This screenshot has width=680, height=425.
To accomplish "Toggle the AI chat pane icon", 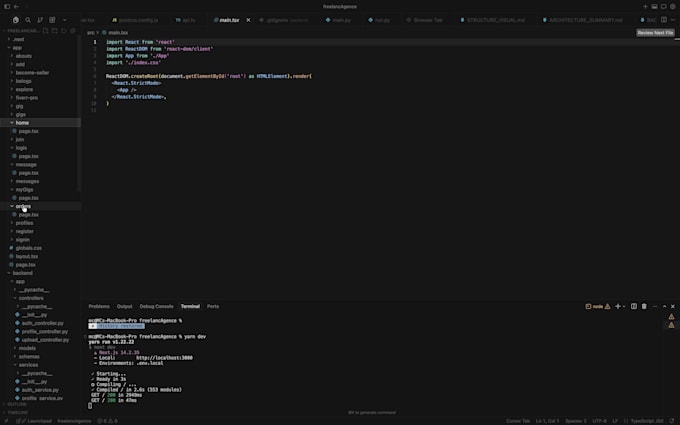I will (664, 7).
